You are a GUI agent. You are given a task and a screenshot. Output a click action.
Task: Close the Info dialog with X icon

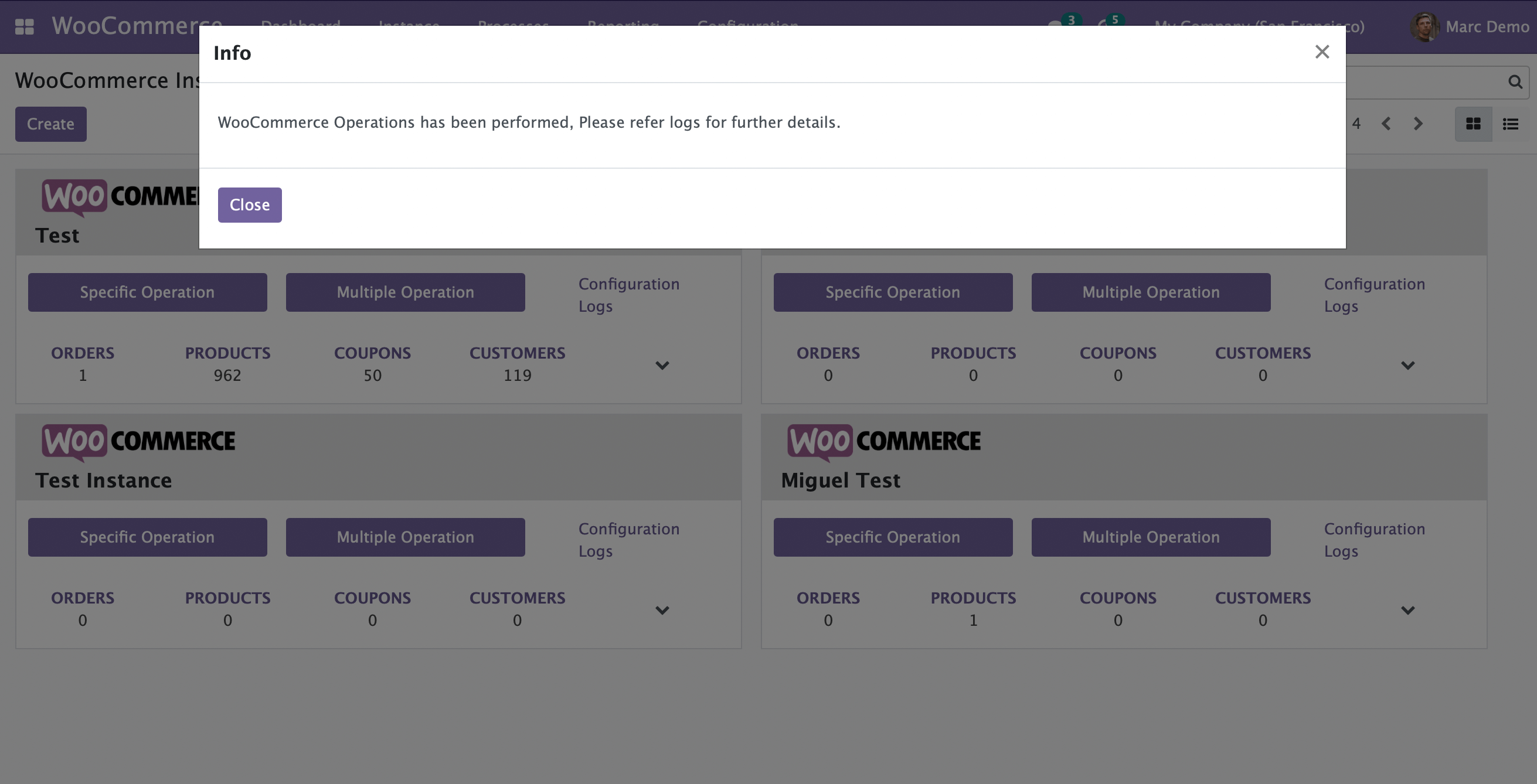pyautogui.click(x=1322, y=52)
